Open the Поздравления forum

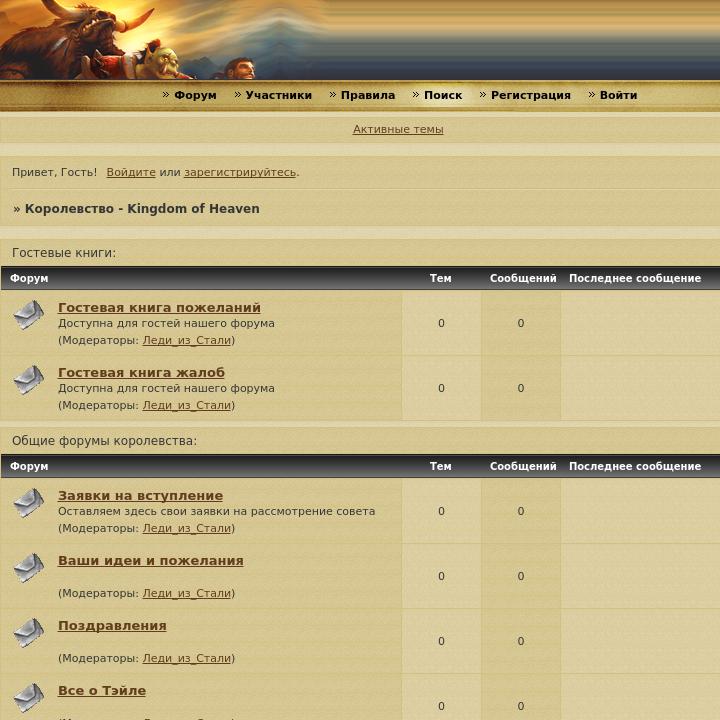(112, 626)
